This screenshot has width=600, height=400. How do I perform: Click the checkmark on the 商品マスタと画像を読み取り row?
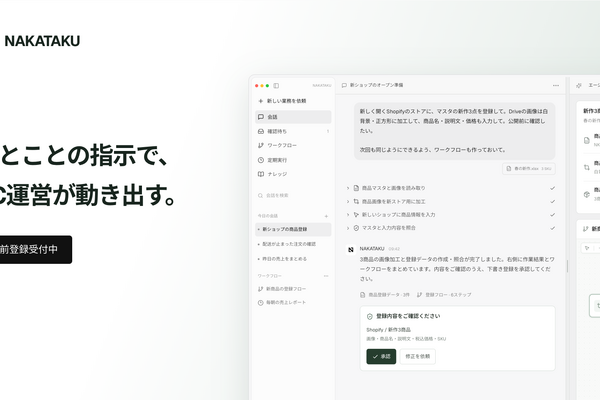(x=552, y=188)
